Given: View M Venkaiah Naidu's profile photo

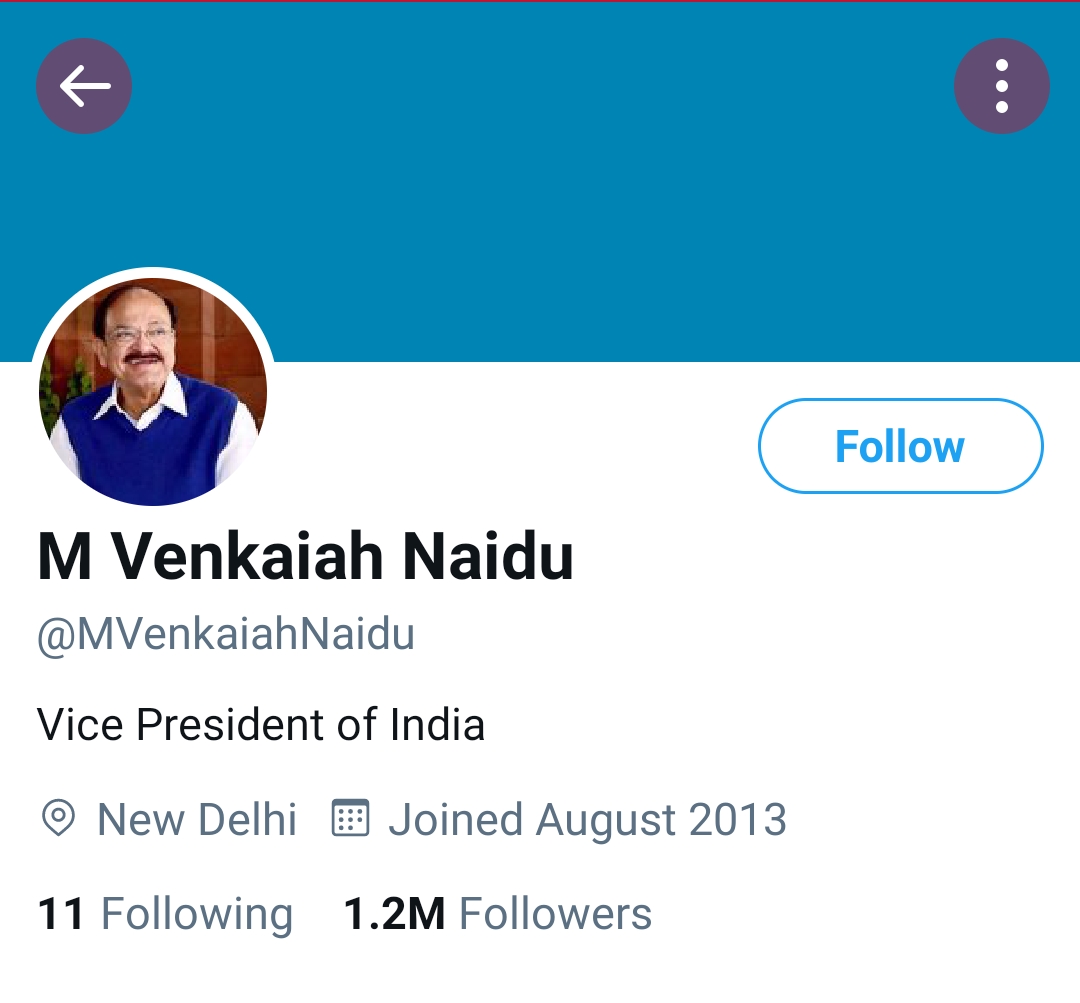Looking at the screenshot, I should 153,391.
